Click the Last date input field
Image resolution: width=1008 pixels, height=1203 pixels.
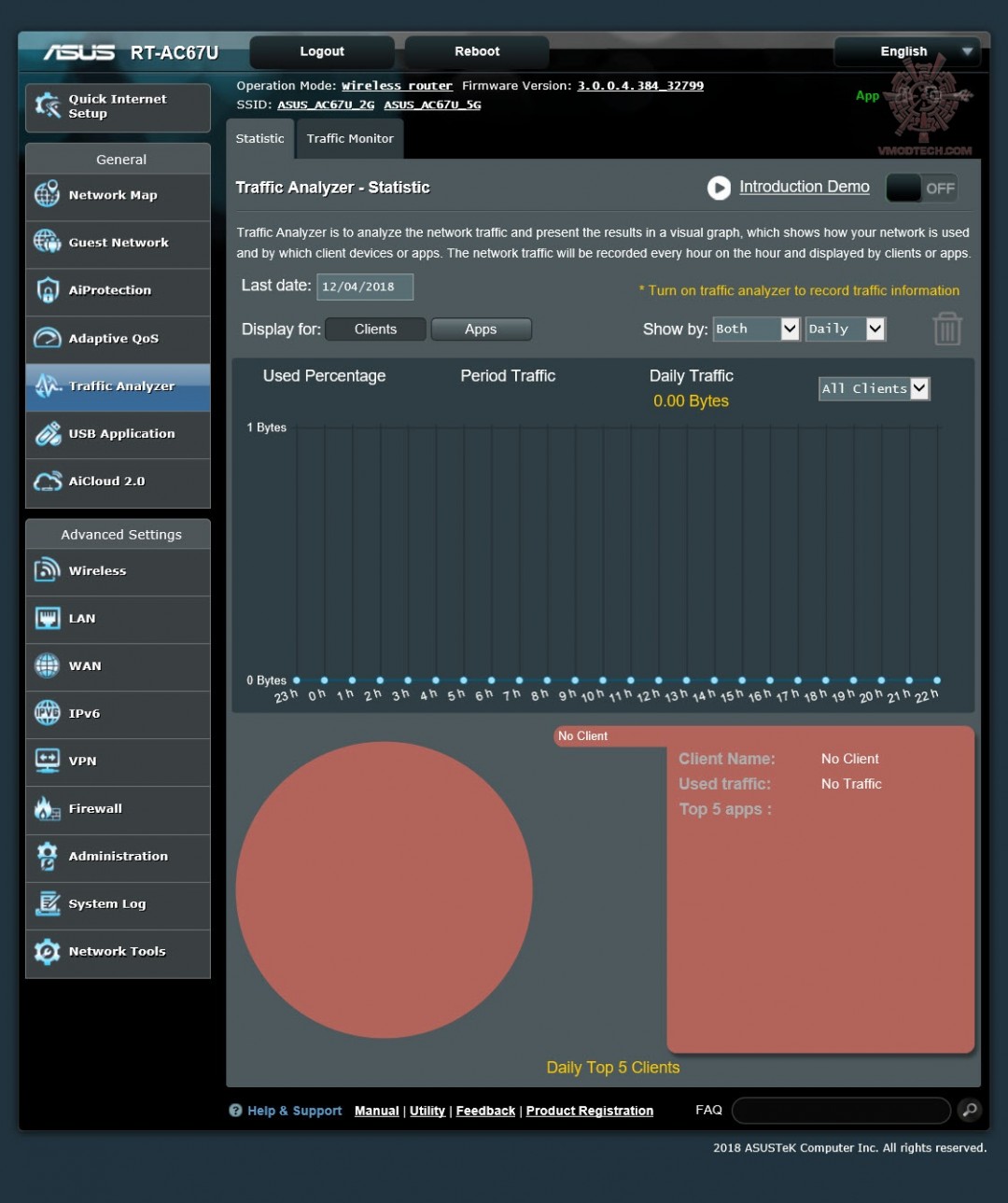point(365,287)
